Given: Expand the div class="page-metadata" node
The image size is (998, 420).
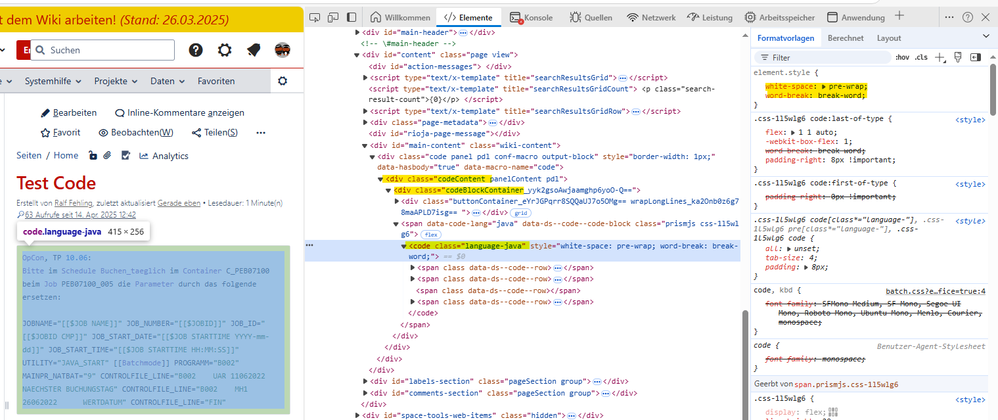Looking at the screenshot, I should click(x=365, y=122).
